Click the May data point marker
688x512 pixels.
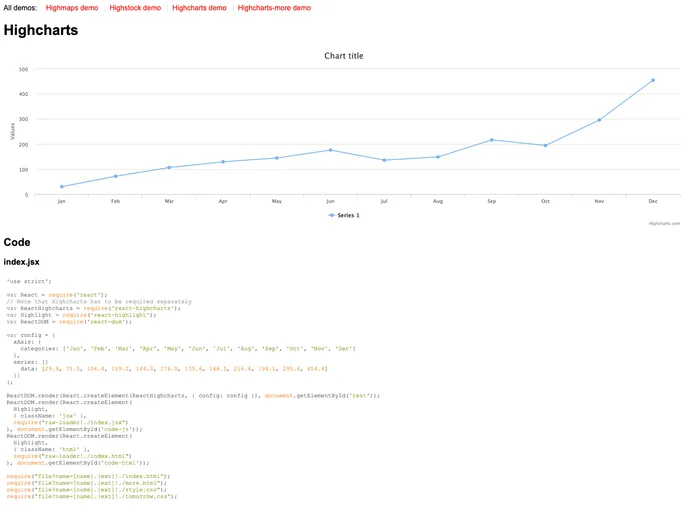tap(277, 158)
